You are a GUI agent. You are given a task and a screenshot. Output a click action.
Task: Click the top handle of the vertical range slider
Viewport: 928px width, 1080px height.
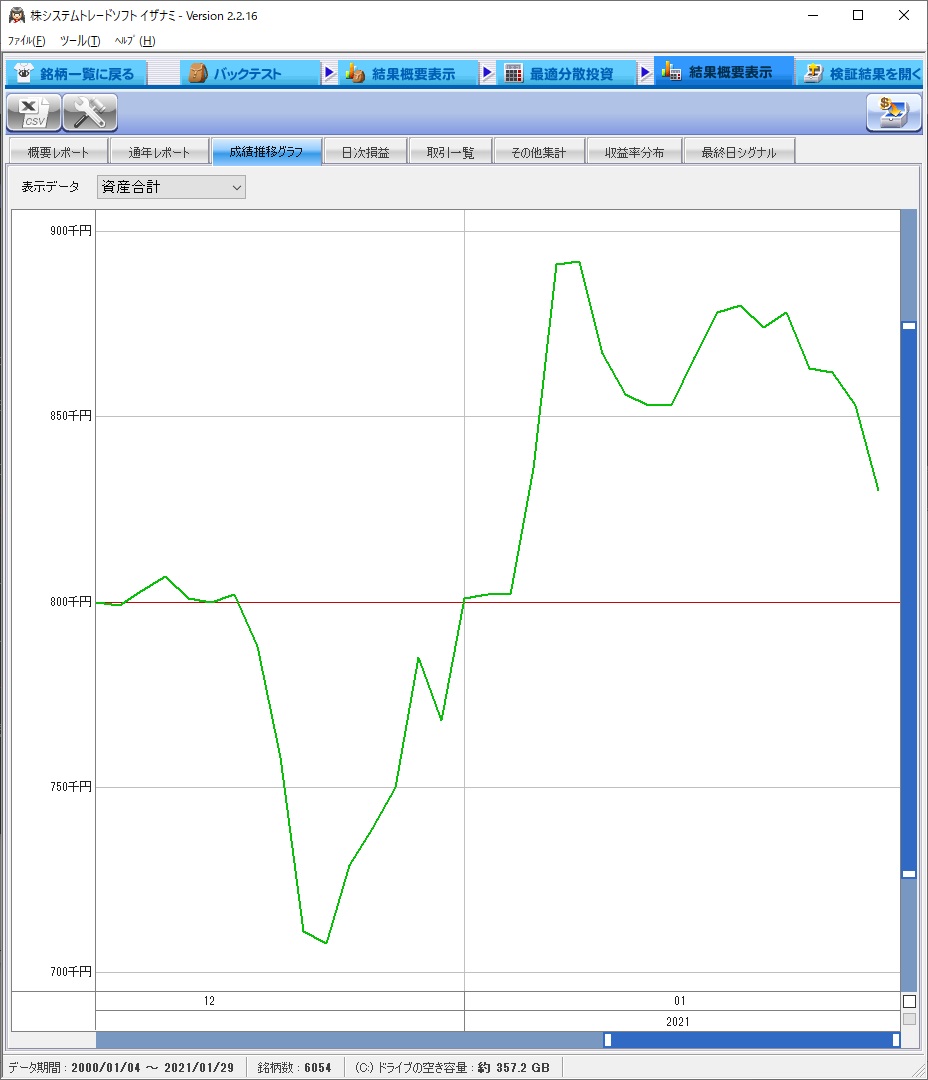click(909, 326)
